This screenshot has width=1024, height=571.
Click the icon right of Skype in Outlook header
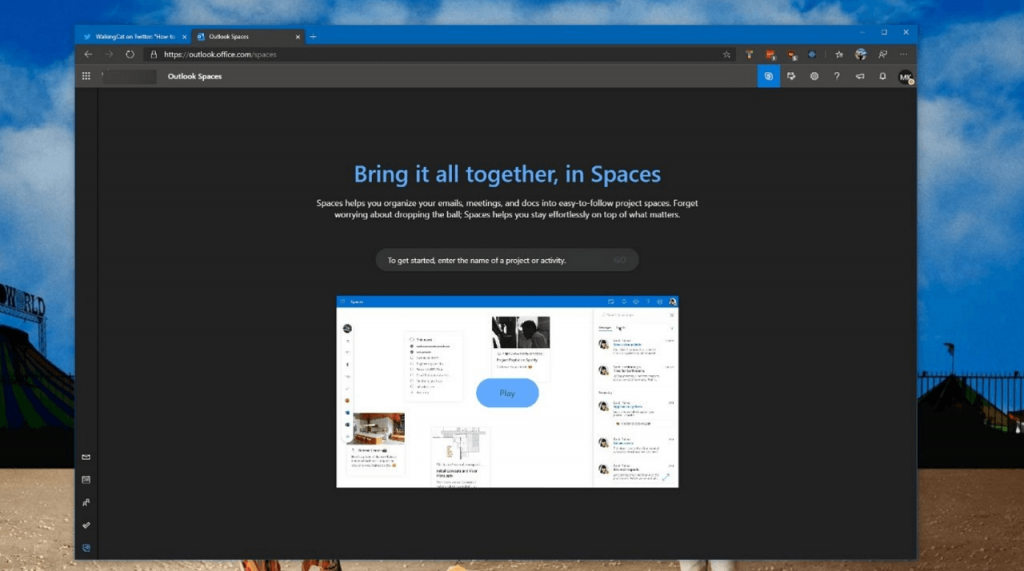[791, 76]
